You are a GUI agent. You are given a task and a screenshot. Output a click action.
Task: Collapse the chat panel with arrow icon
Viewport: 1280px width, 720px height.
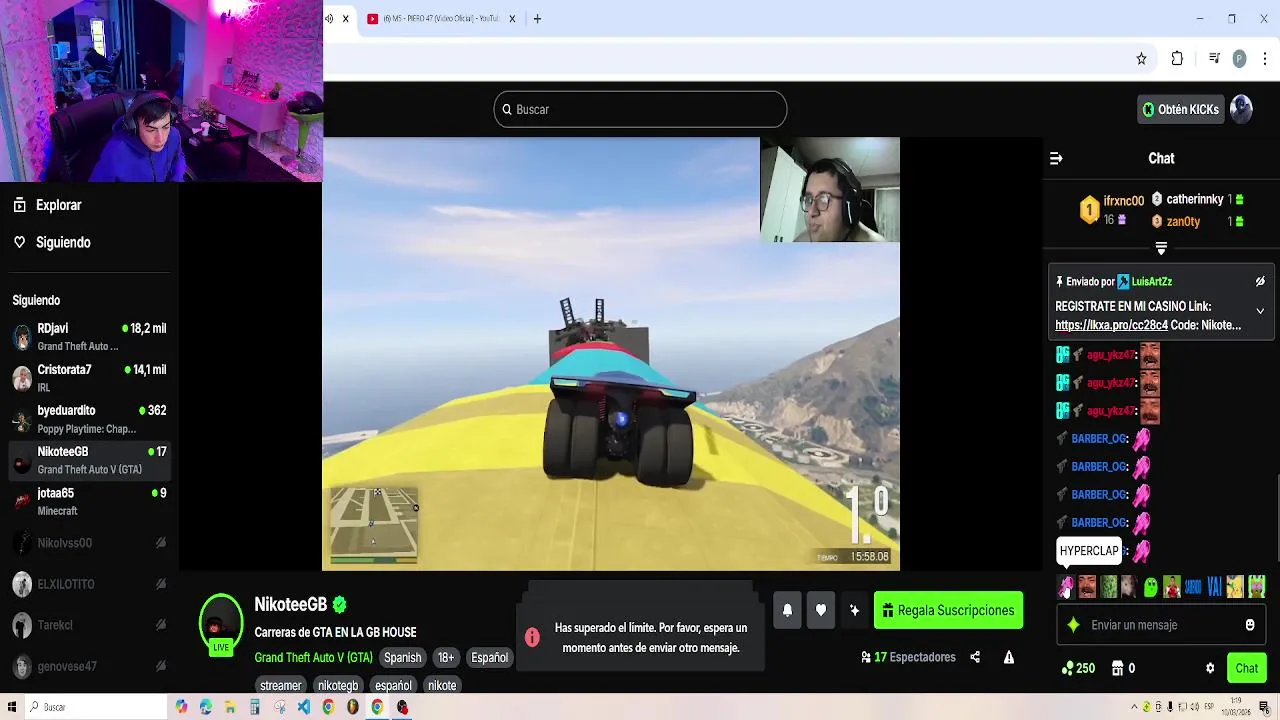(x=1056, y=158)
